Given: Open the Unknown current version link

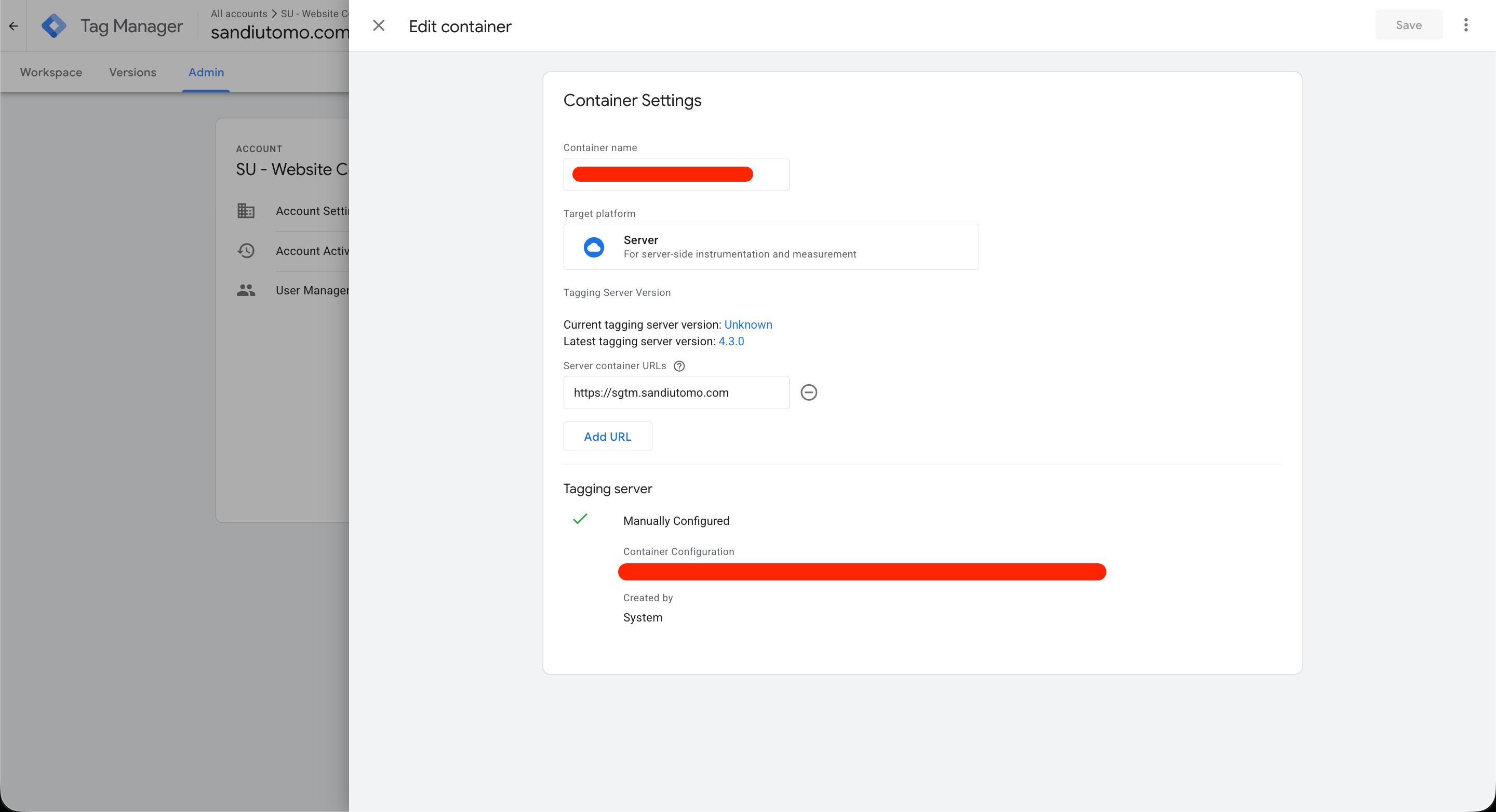Looking at the screenshot, I should (748, 324).
